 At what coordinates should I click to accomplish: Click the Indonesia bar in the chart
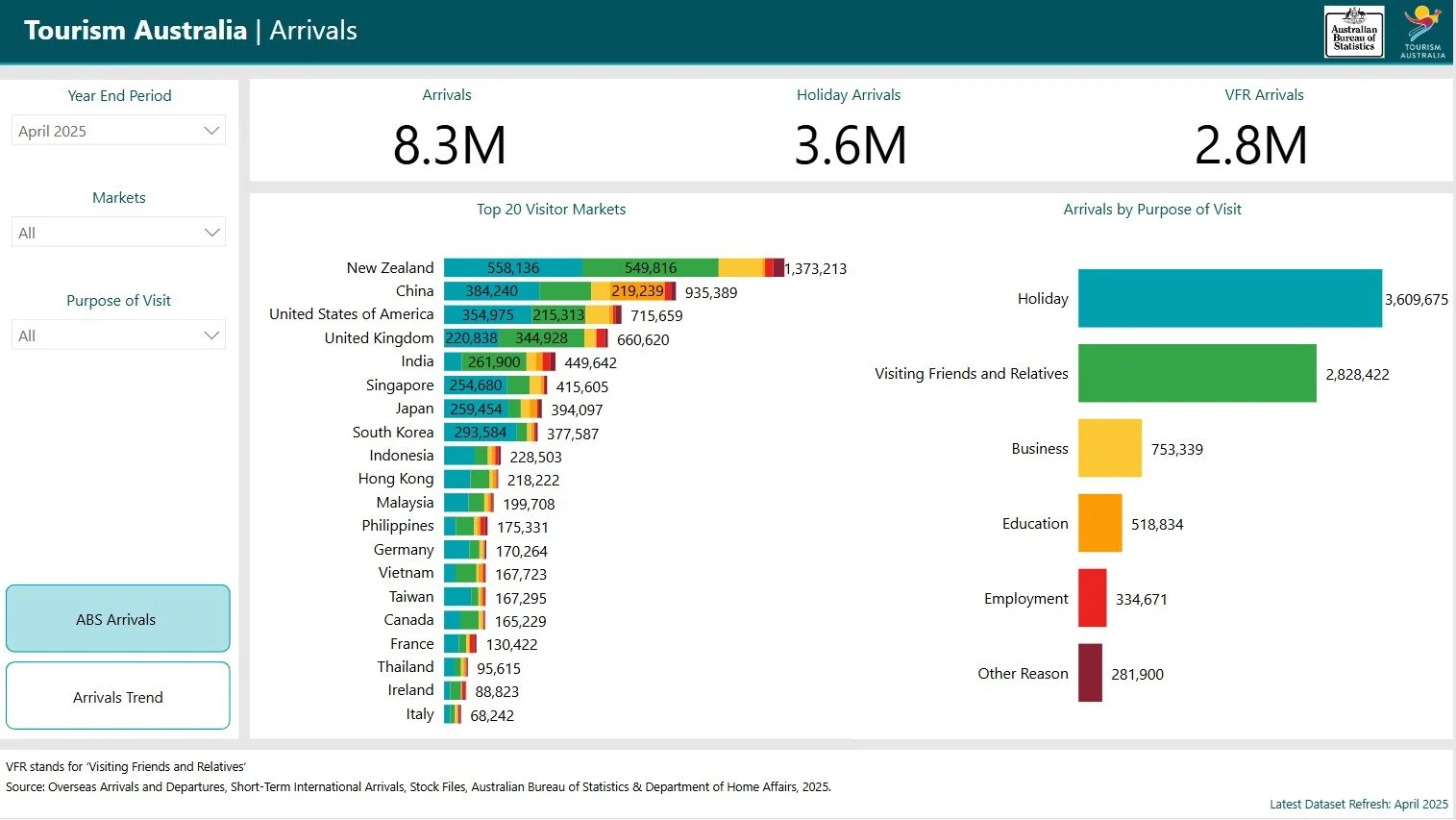click(x=472, y=456)
